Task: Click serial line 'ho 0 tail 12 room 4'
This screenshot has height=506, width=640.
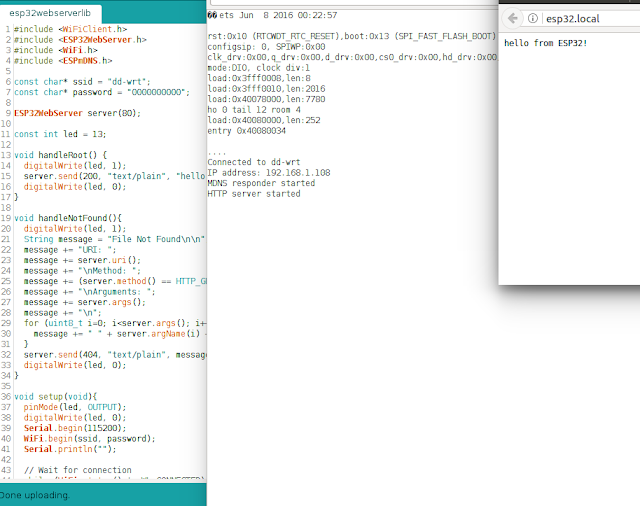Action: 254,110
